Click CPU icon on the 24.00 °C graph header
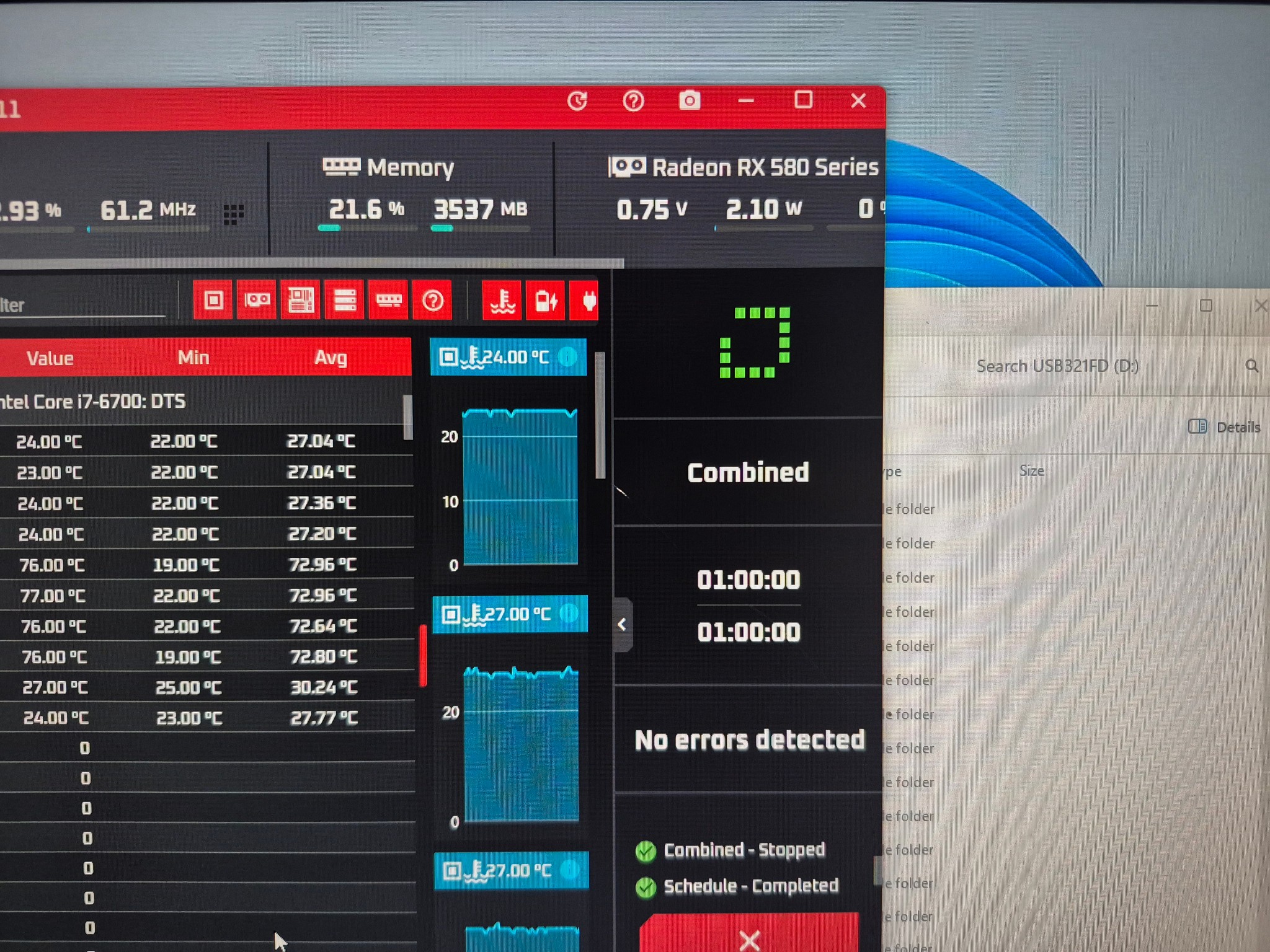The image size is (1270, 952). click(448, 357)
